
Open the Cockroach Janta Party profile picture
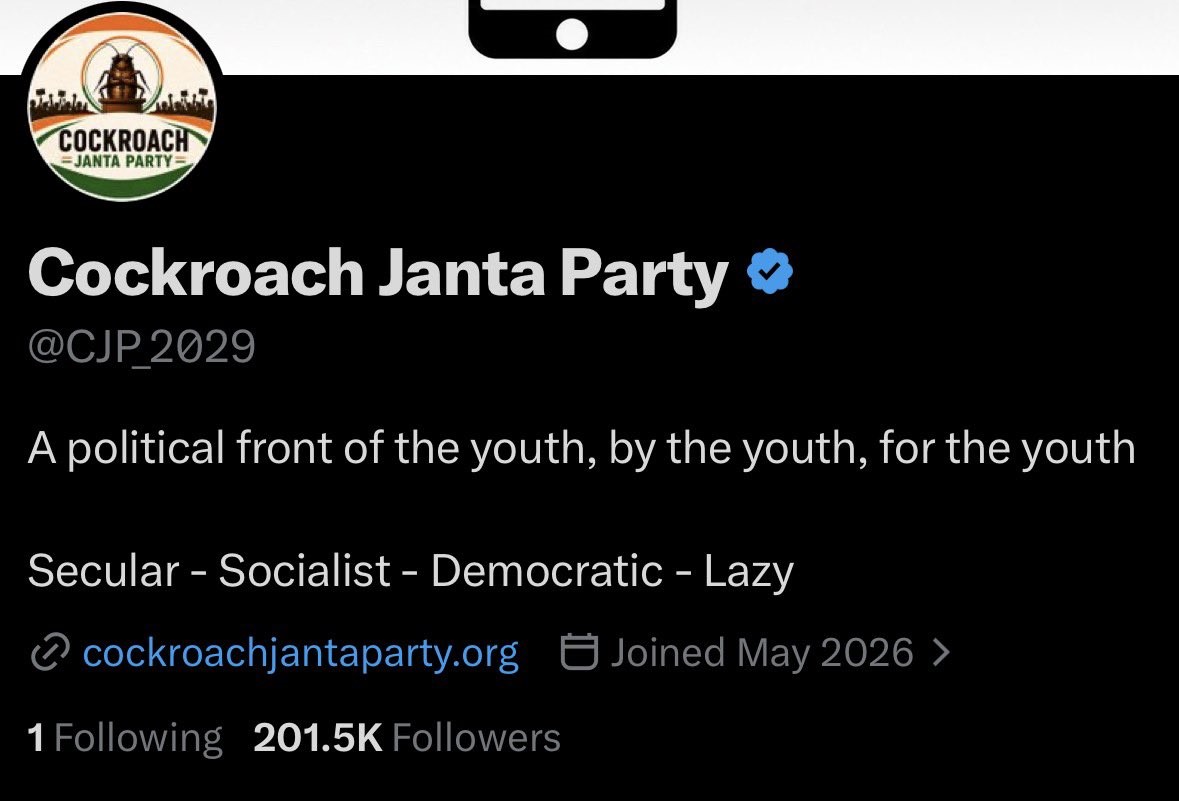pyautogui.click(x=123, y=111)
